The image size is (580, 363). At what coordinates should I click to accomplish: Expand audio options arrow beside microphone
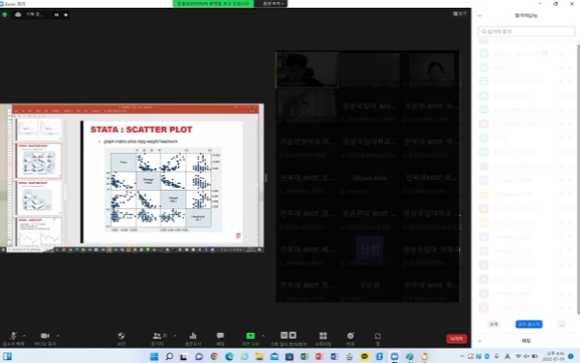point(24,336)
